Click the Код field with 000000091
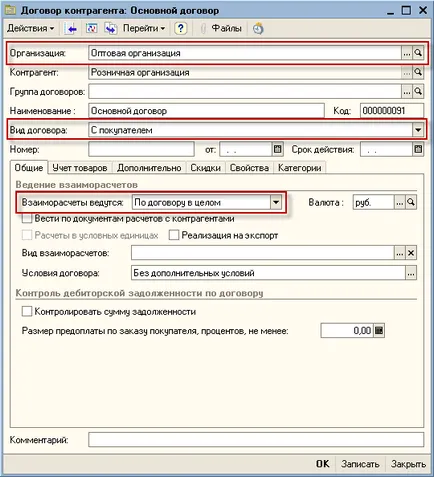Screen dimensions: 434x477 coord(392,111)
